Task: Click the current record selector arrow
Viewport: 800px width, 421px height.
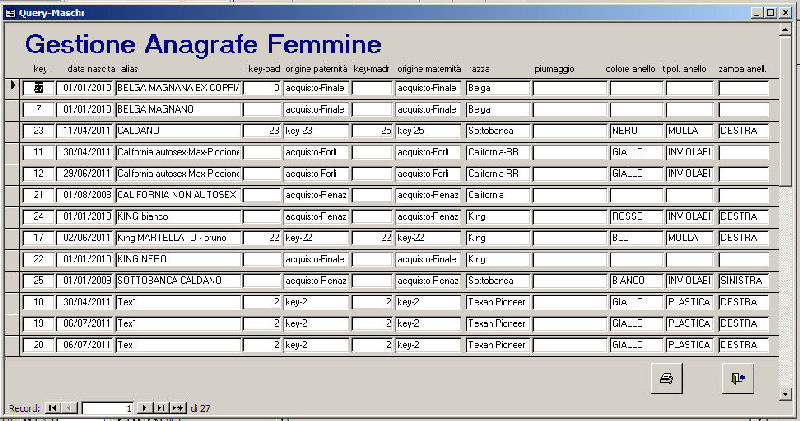Action: point(13,87)
